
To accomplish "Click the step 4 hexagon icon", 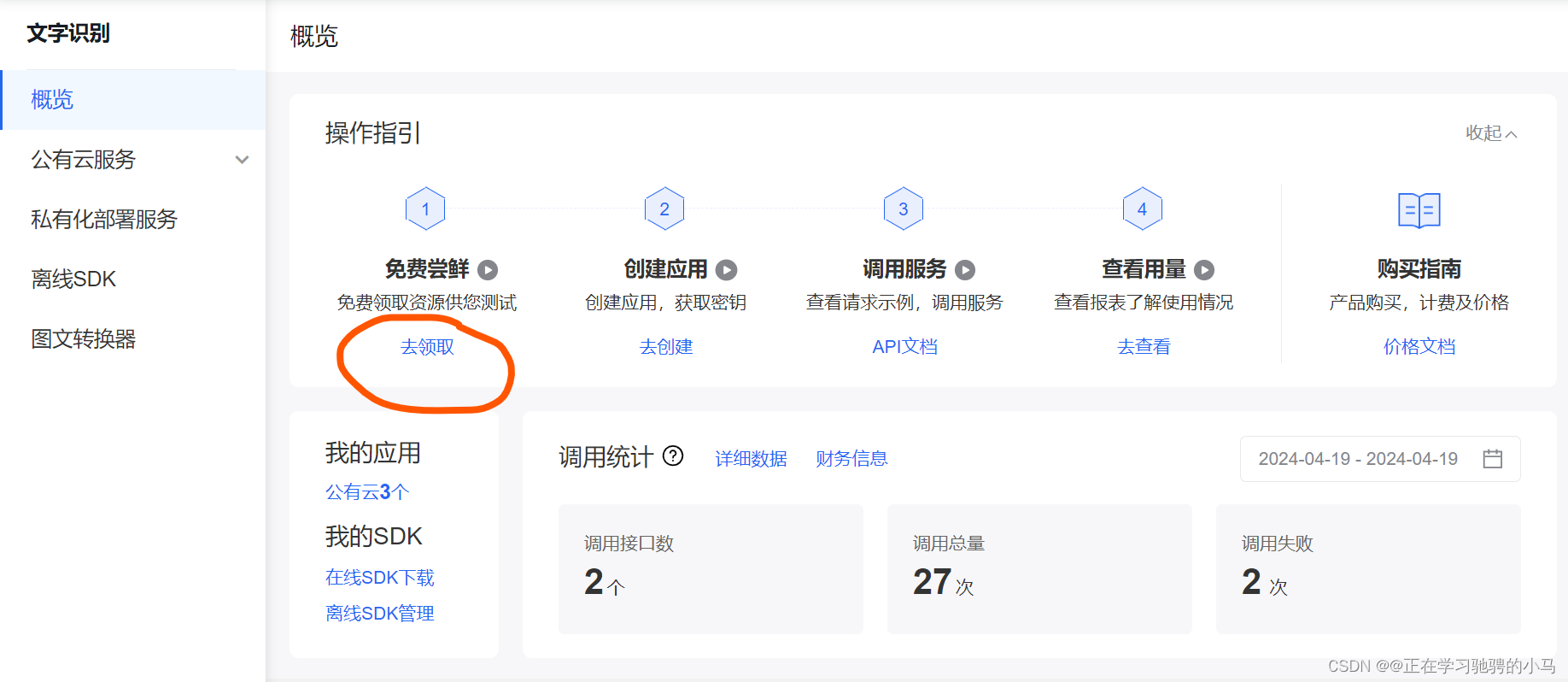I will [x=1143, y=209].
